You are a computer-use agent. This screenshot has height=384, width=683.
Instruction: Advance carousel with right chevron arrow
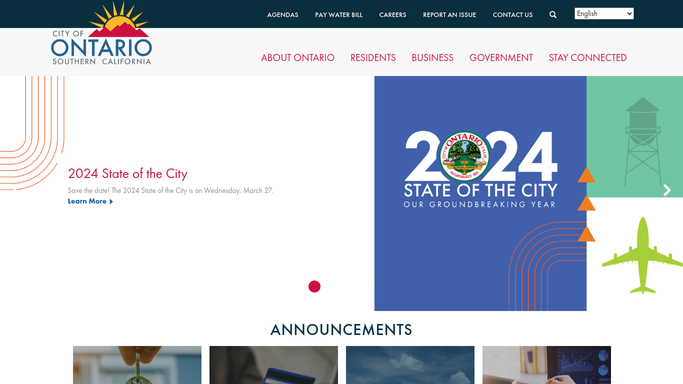coord(667,190)
